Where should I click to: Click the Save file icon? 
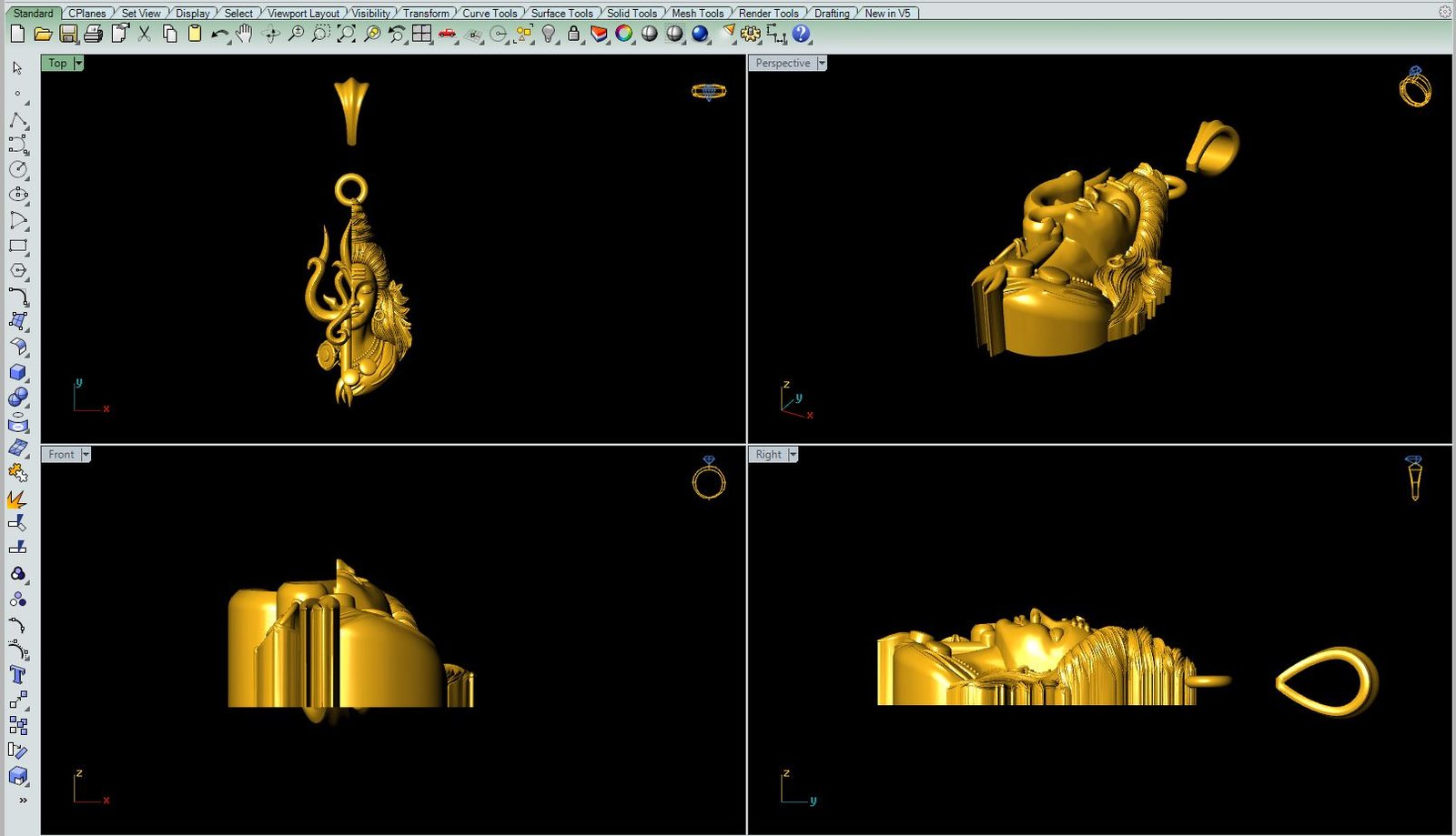coord(67,34)
